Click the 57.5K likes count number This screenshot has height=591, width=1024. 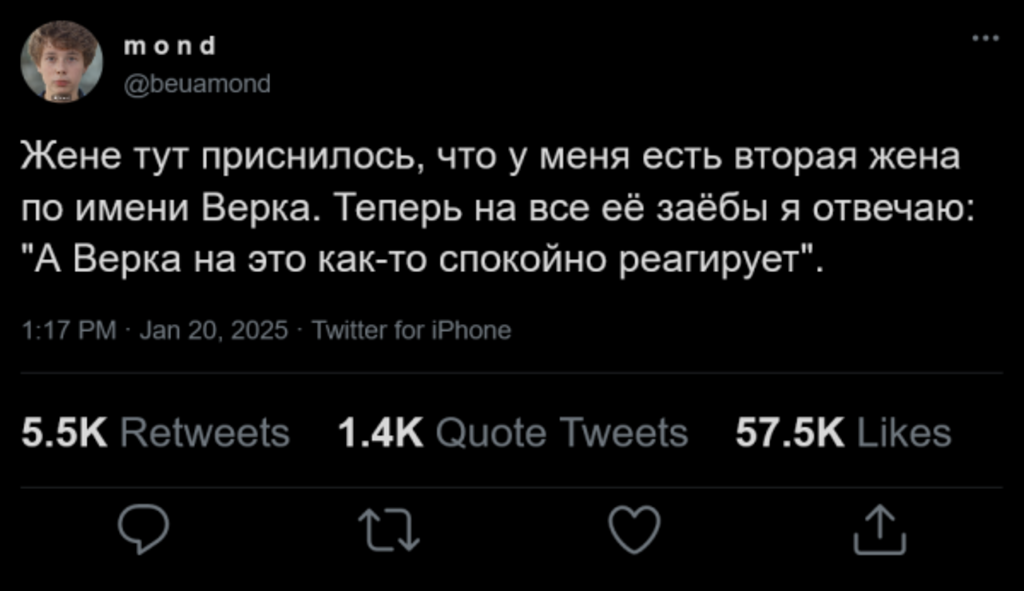point(790,433)
